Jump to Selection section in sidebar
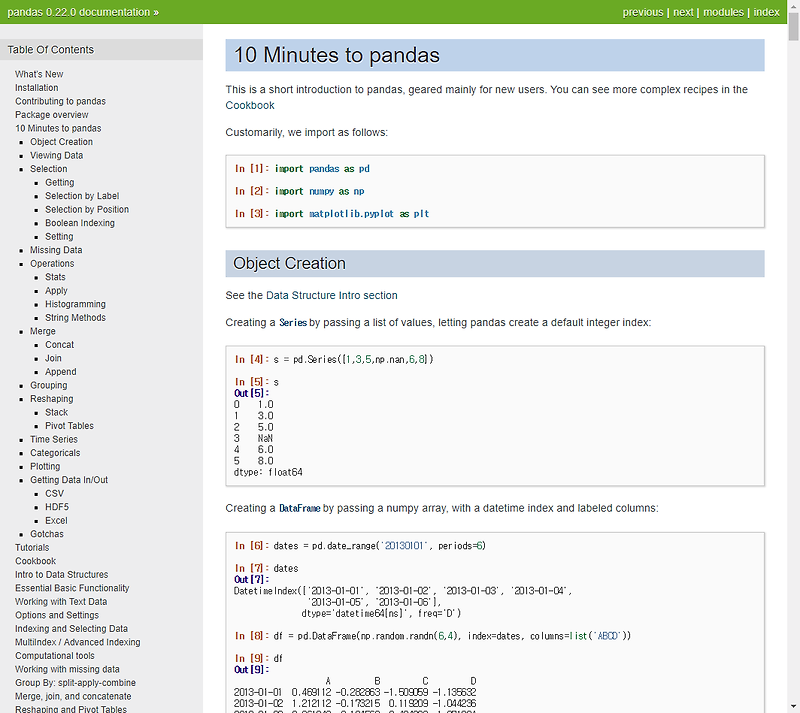Image resolution: width=800 pixels, height=713 pixels. pos(48,169)
